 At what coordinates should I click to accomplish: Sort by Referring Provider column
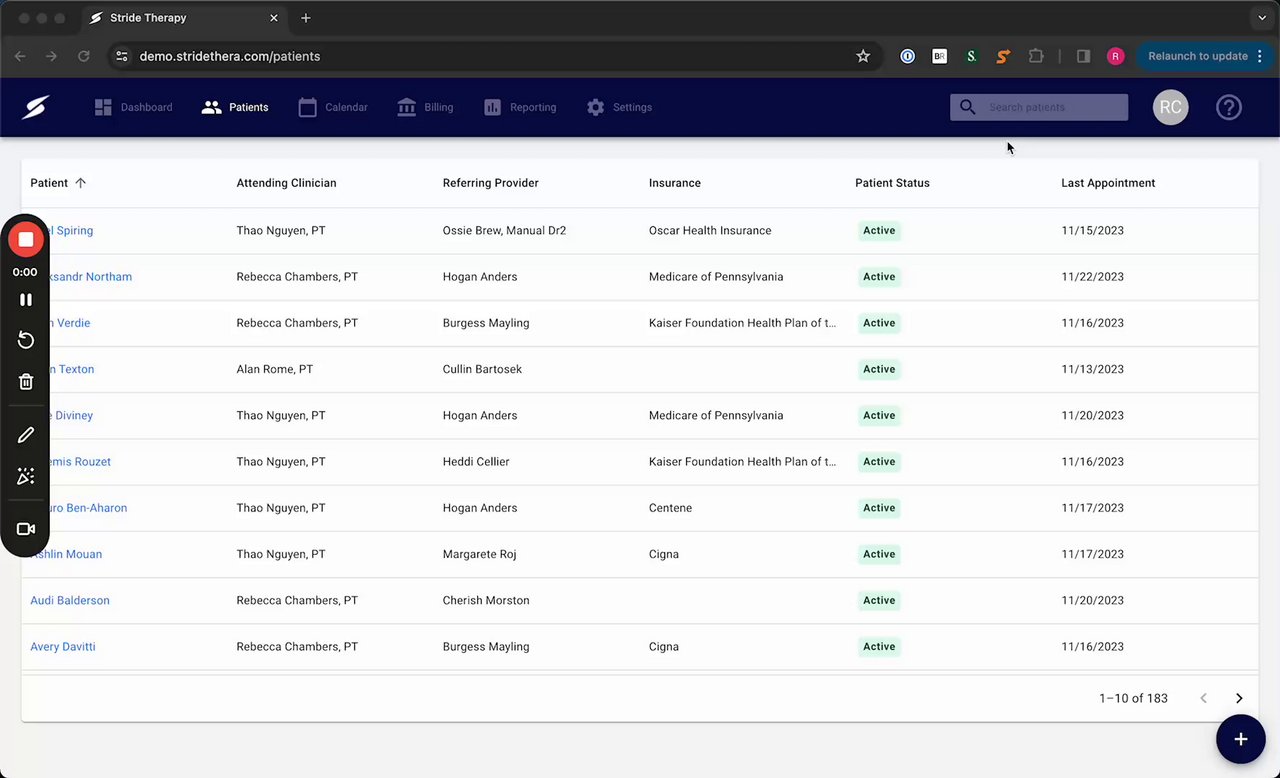[x=491, y=183]
